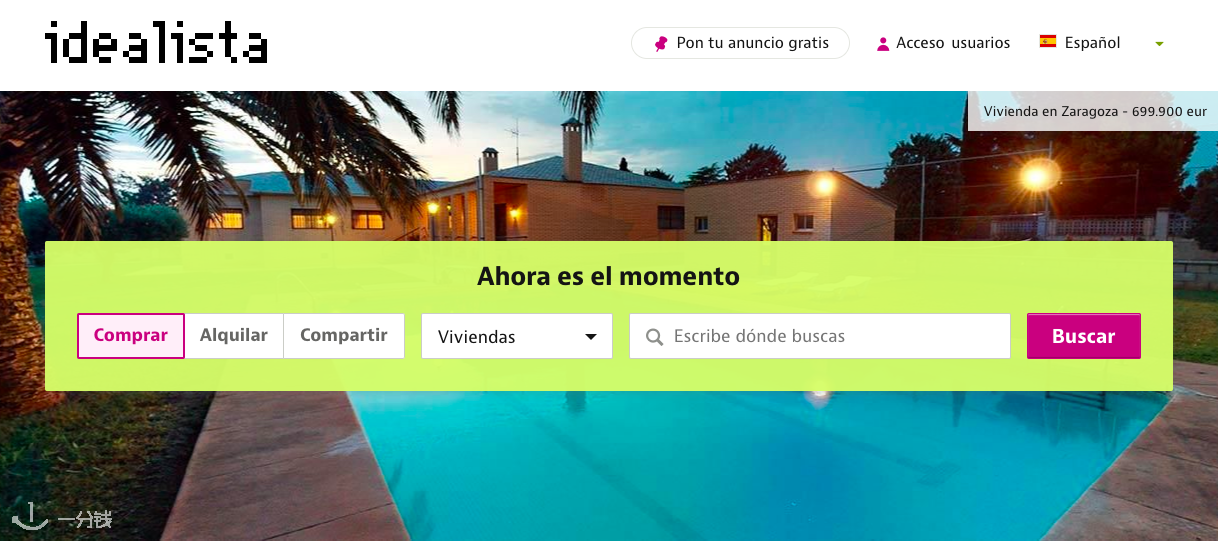1218x542 pixels.
Task: Click the black arrow in Viviendas selector
Action: [591, 337]
